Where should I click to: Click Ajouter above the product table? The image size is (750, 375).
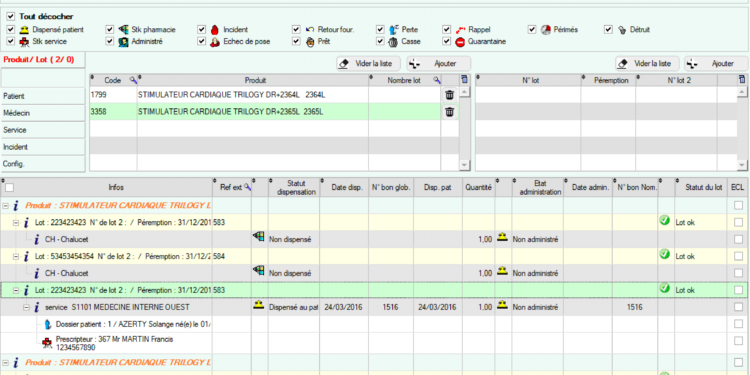click(x=439, y=64)
